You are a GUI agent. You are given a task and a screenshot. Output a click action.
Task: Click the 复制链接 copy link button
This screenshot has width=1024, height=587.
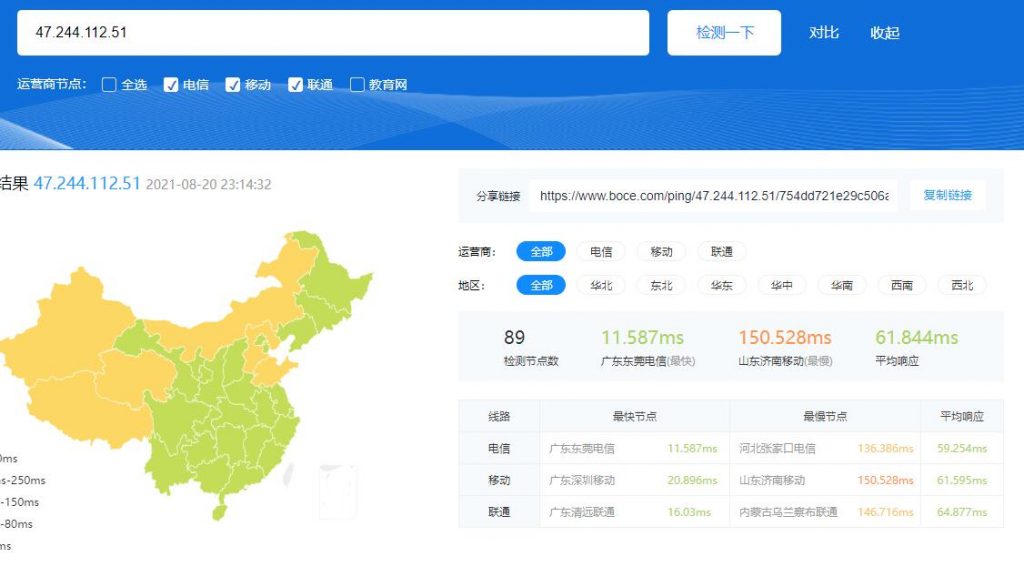(947, 195)
